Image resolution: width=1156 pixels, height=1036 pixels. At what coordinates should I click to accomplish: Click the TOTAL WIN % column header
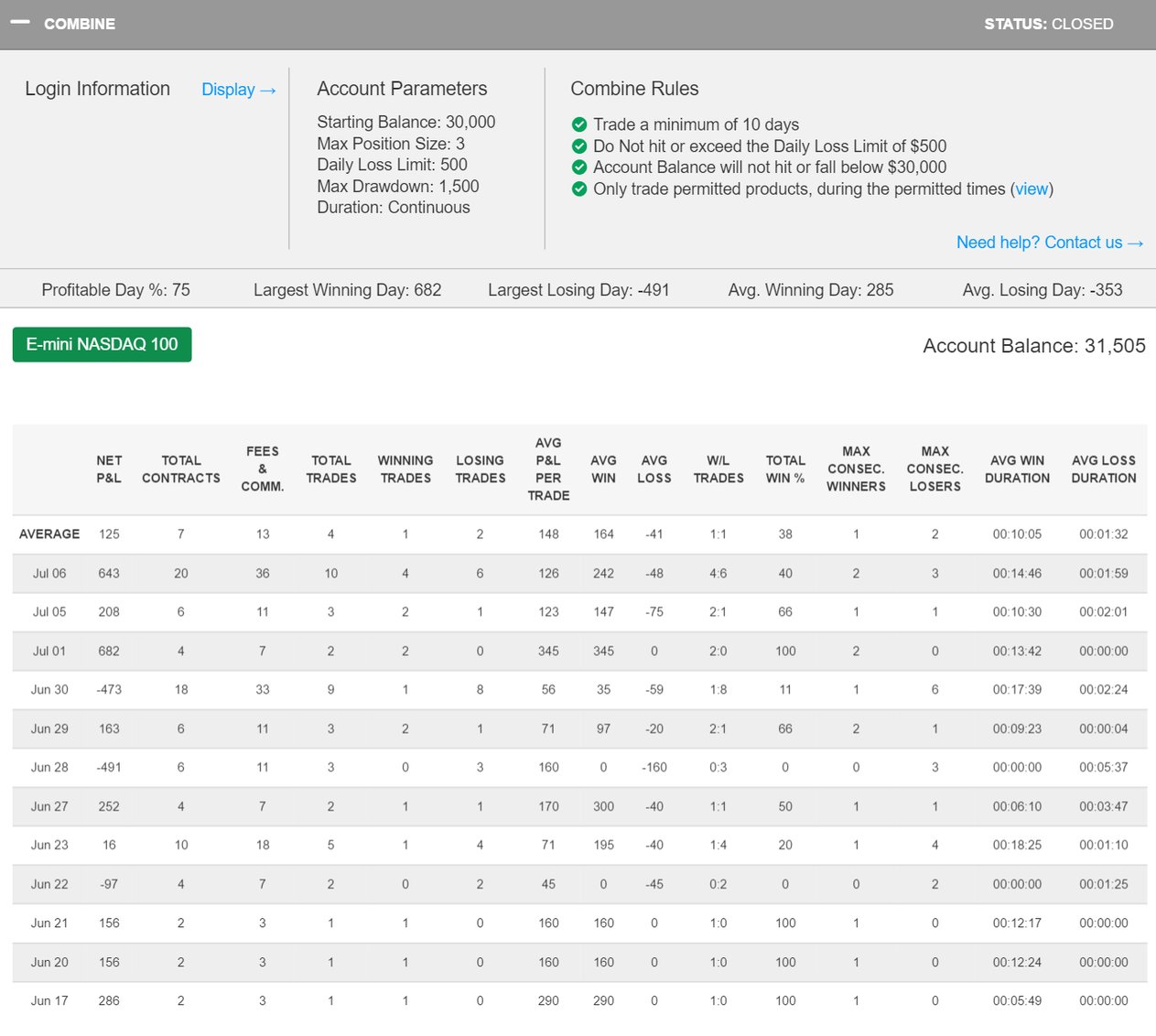785,469
